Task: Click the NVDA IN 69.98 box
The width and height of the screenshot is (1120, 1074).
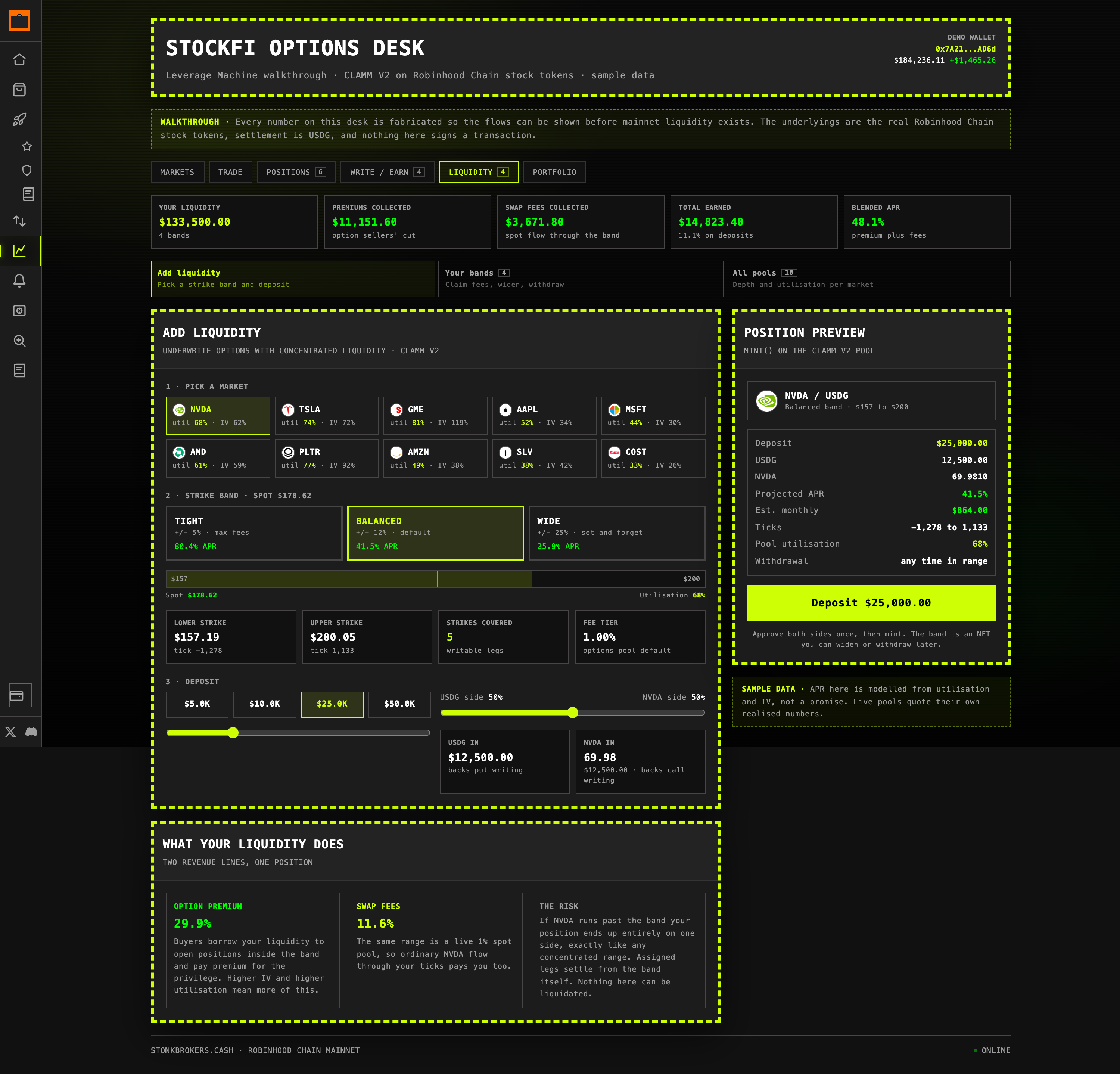Action: pyautogui.click(x=641, y=761)
